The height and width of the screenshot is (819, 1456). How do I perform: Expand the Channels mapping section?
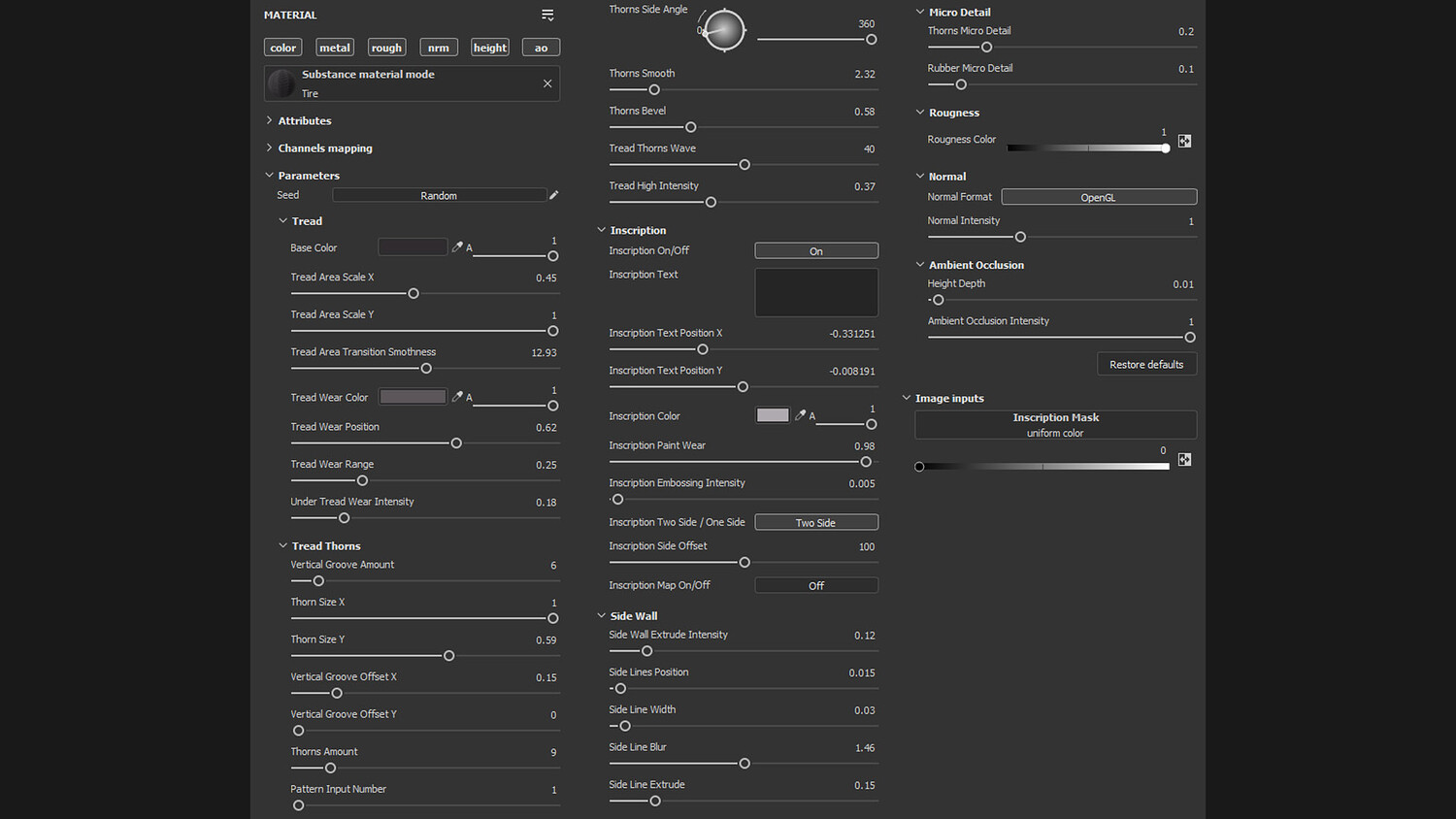(x=269, y=147)
